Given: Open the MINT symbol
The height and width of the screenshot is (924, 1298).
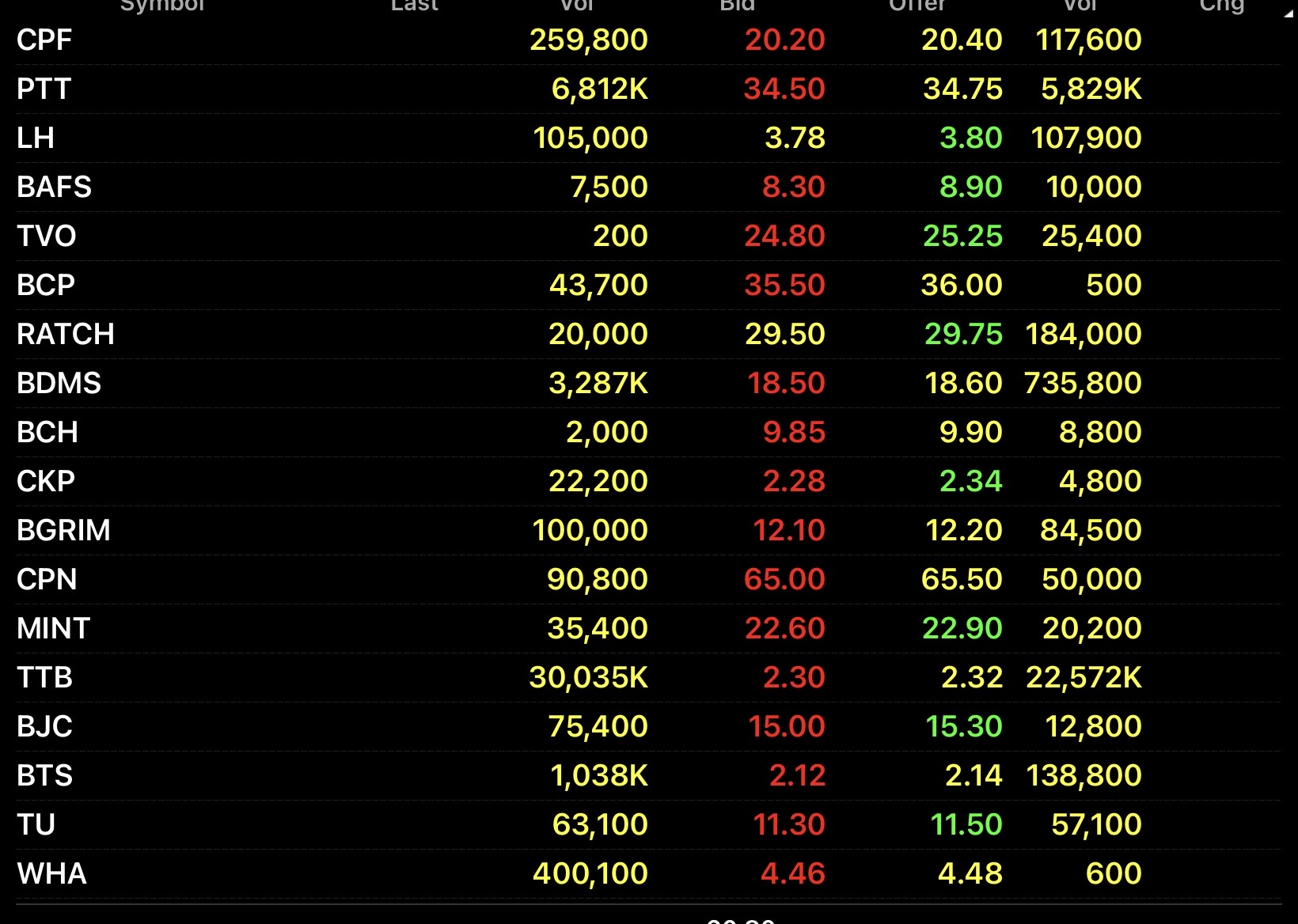Looking at the screenshot, I should pos(54,628).
